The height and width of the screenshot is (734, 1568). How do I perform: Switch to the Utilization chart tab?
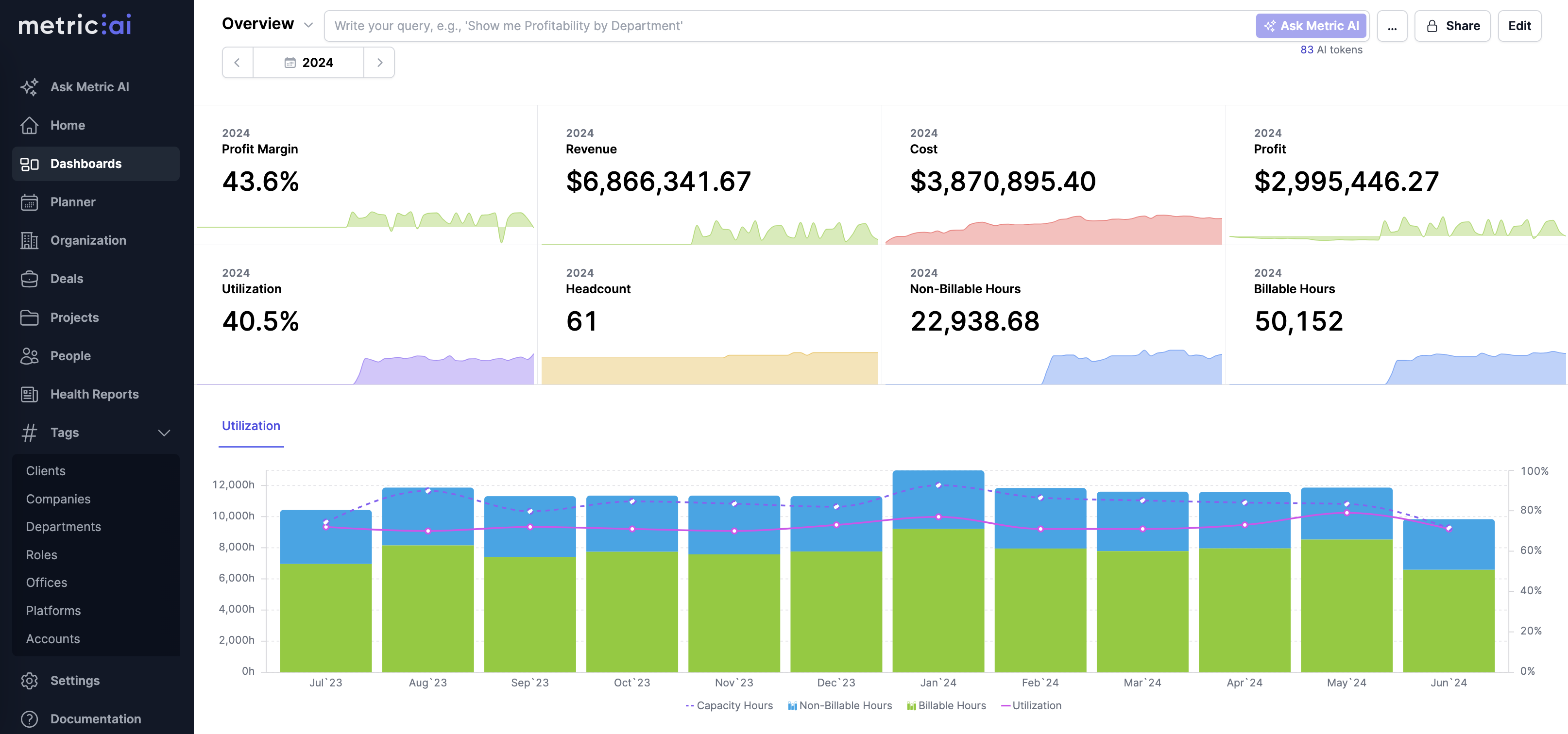[251, 426]
